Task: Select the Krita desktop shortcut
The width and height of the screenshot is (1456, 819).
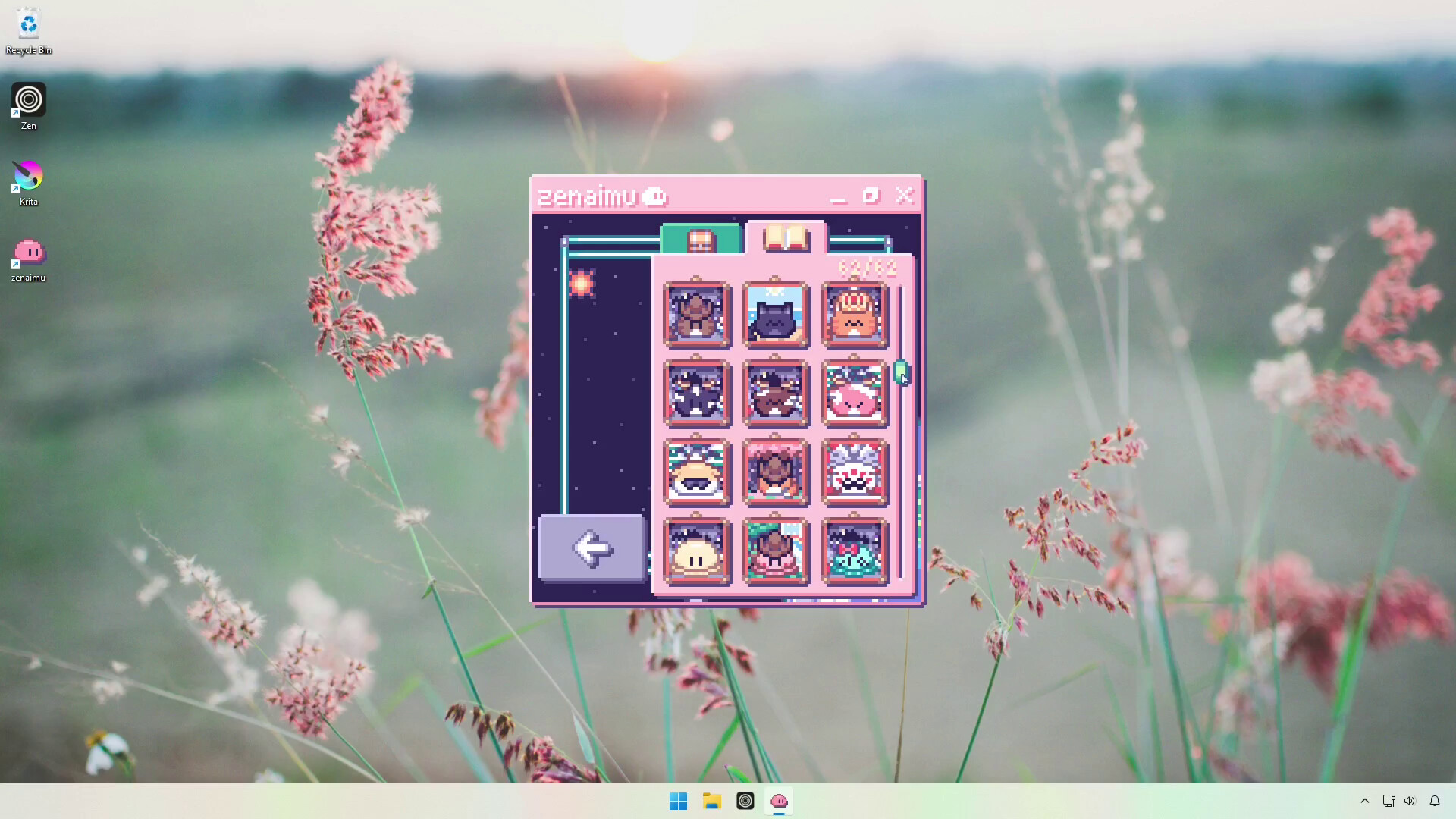Action: [x=29, y=183]
